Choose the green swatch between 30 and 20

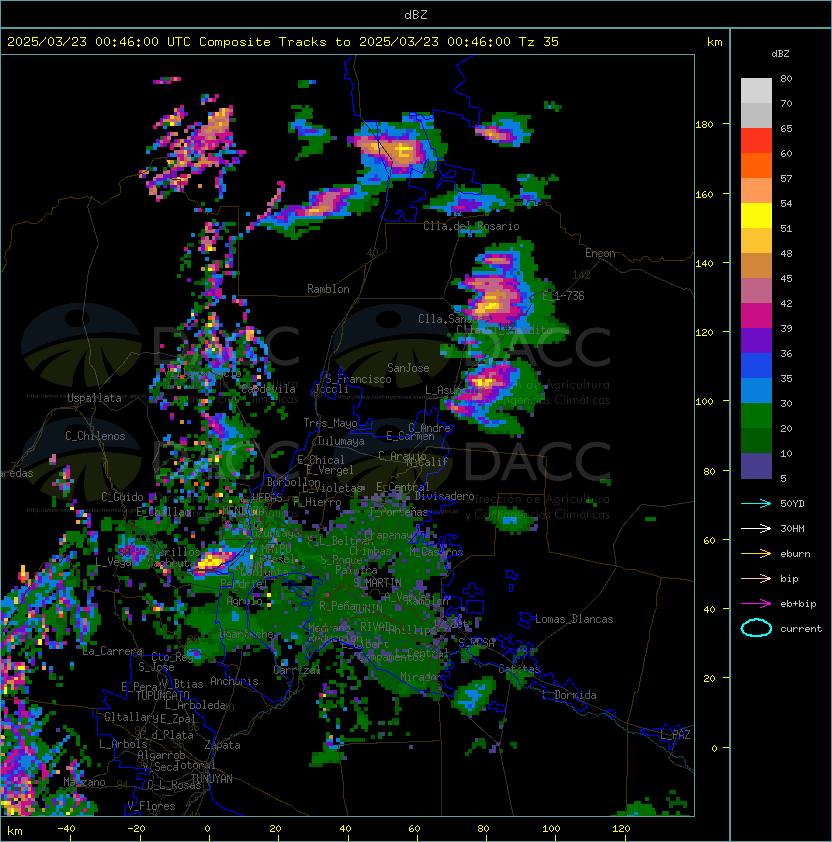click(x=756, y=416)
